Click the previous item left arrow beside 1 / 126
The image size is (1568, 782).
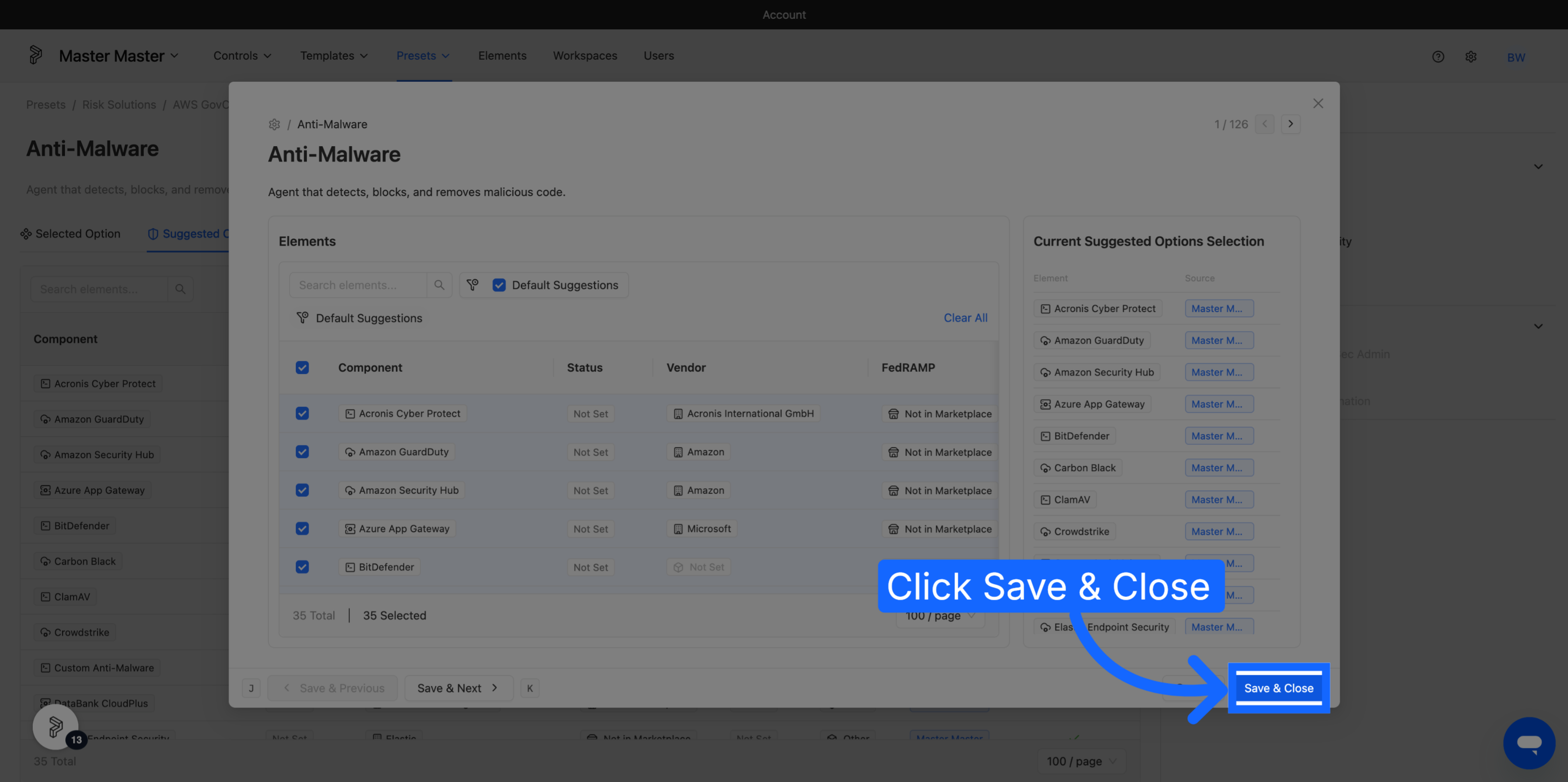[x=1264, y=124]
